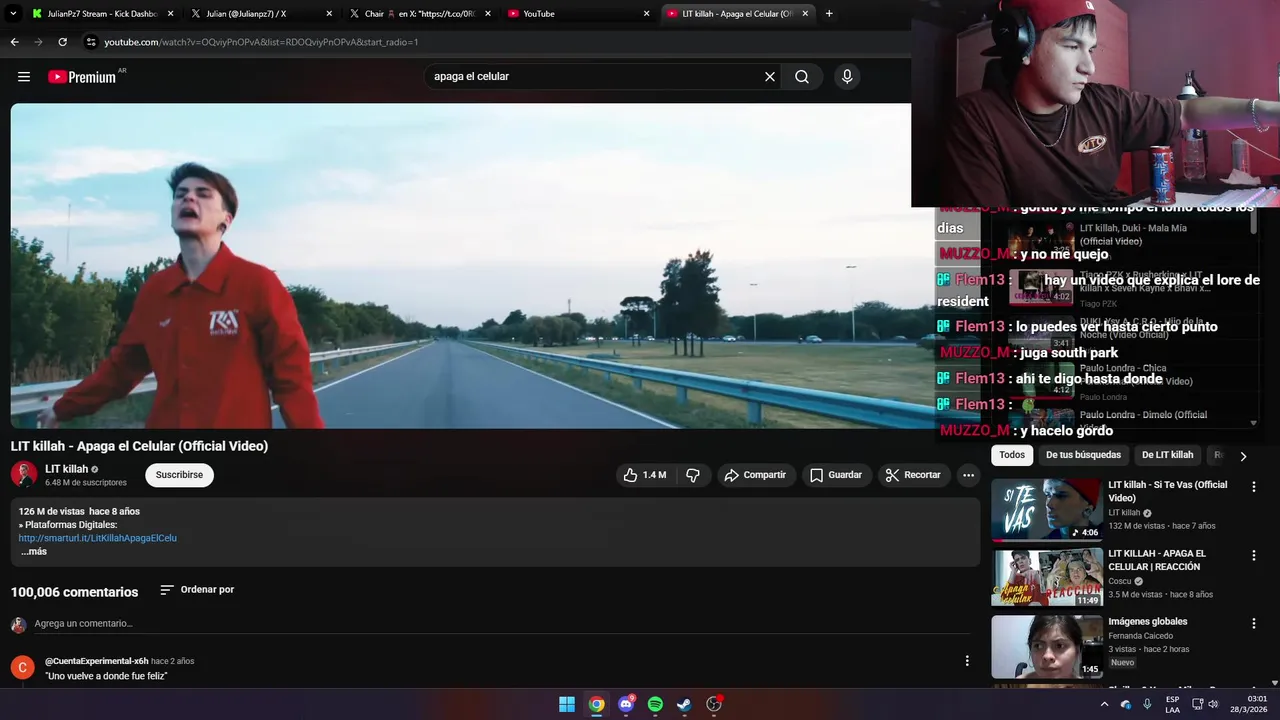Click the magnifier search button
The height and width of the screenshot is (720, 1280).
[802, 77]
